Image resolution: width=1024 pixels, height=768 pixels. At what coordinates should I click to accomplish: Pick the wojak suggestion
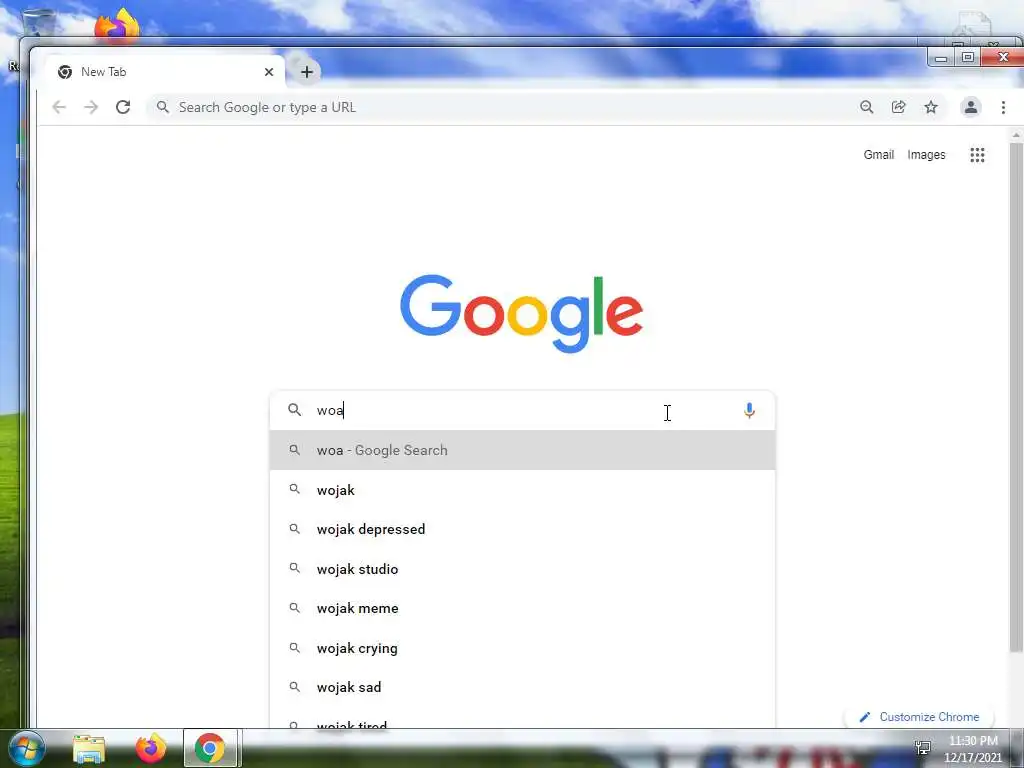pyautogui.click(x=522, y=490)
